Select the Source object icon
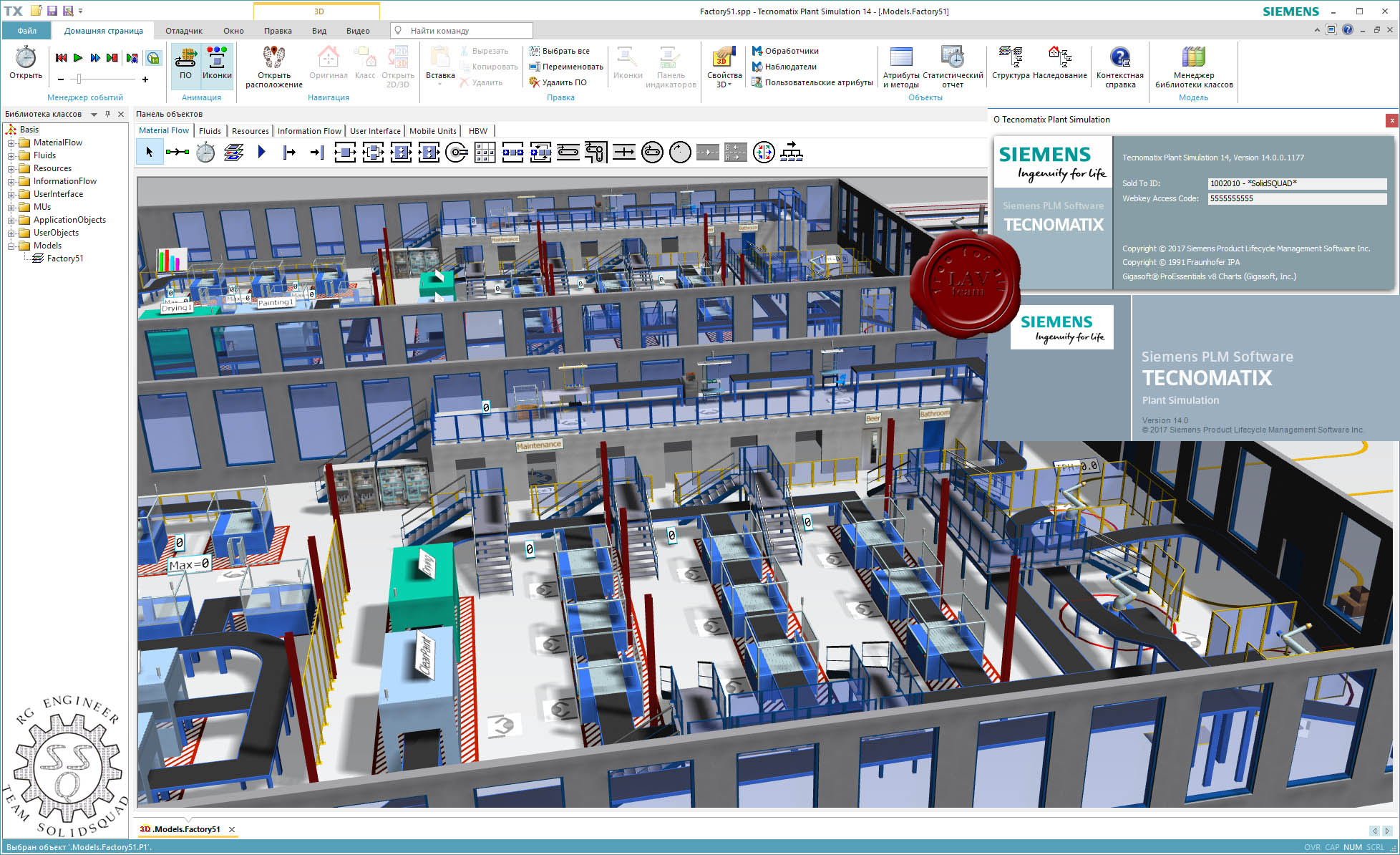Screen dimensions: 1400x855 (289, 152)
